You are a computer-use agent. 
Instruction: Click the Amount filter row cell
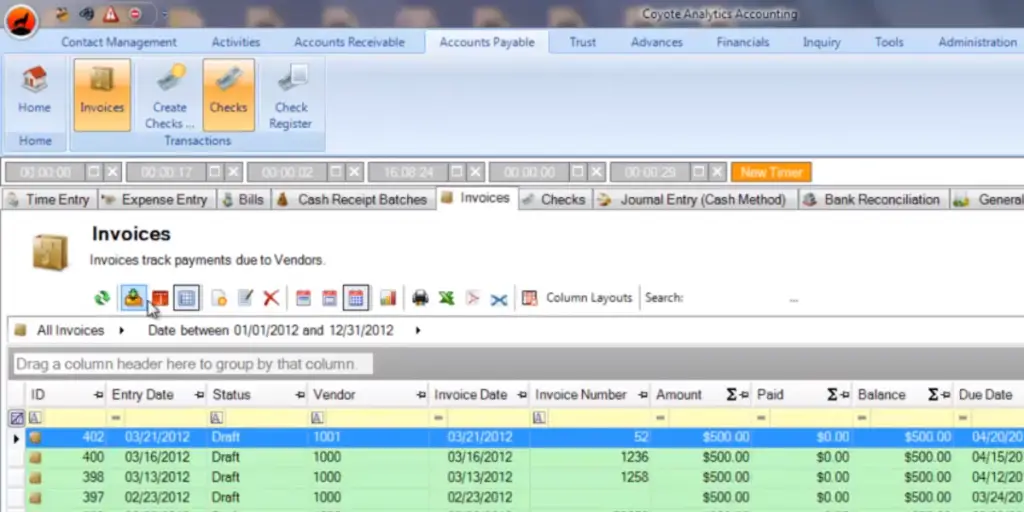pos(701,418)
